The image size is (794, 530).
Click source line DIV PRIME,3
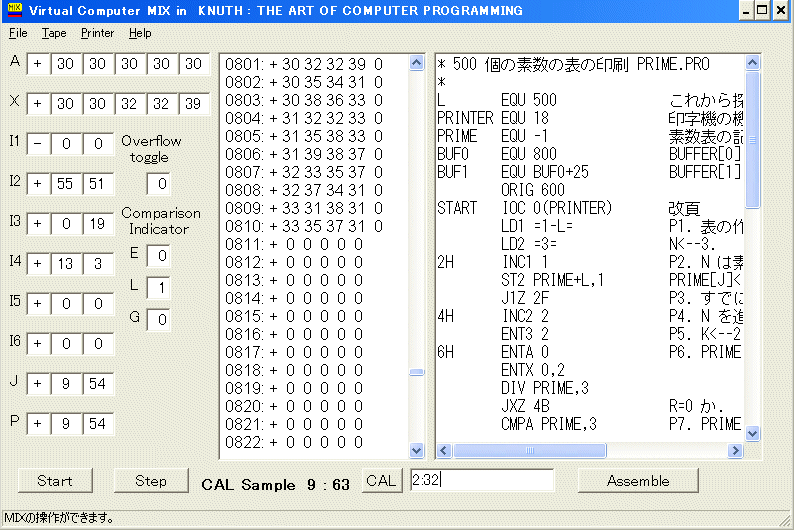click(x=545, y=388)
